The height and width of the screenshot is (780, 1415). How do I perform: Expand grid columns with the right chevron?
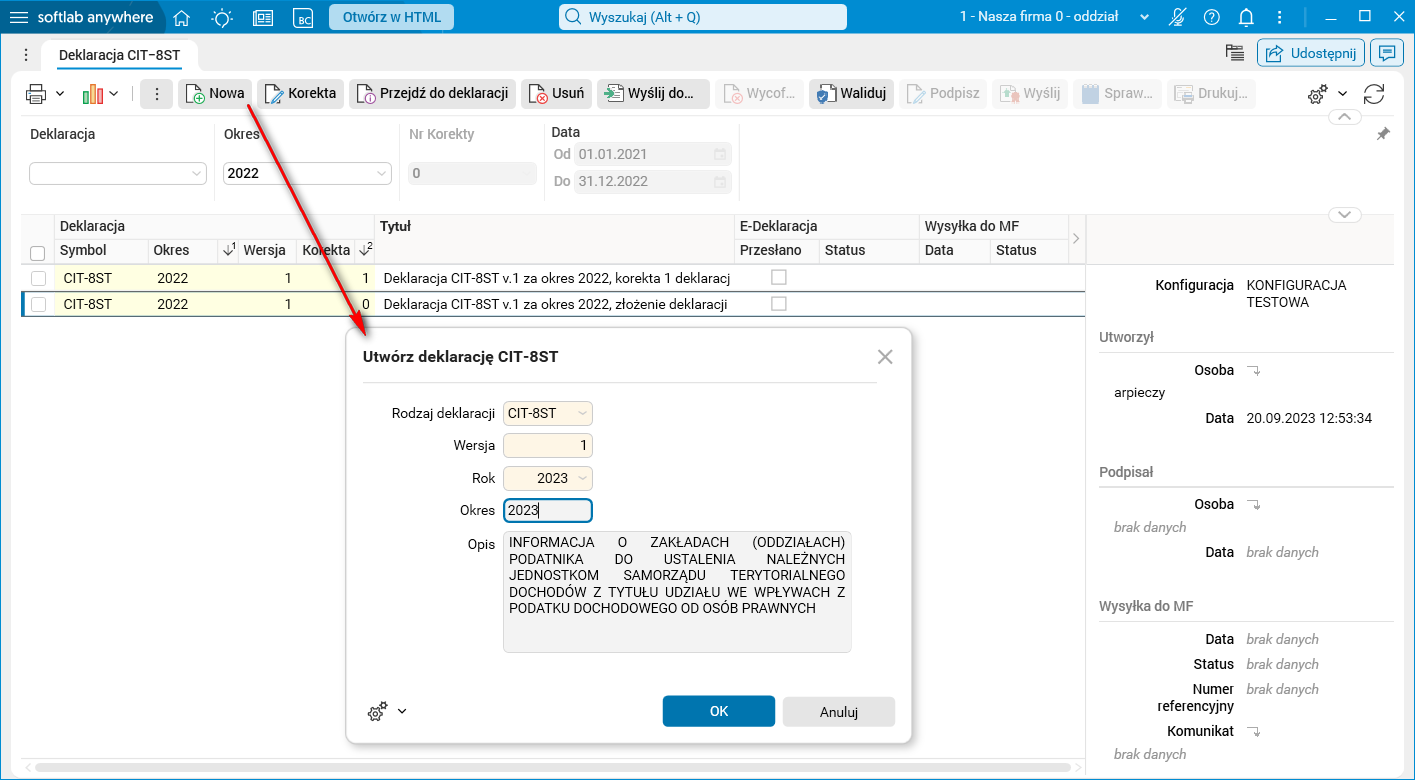1076,238
